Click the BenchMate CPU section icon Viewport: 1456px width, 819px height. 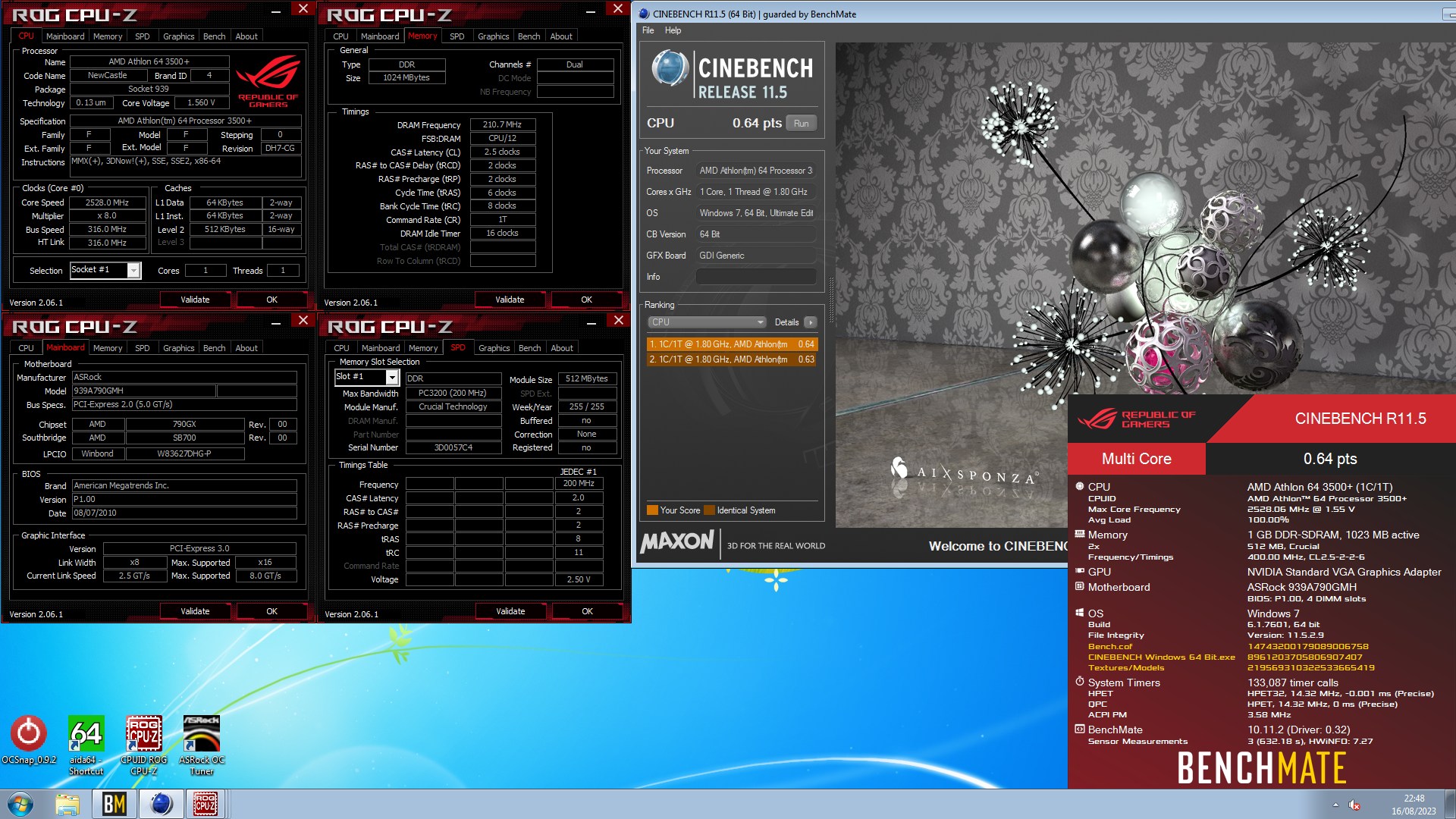click(1080, 486)
